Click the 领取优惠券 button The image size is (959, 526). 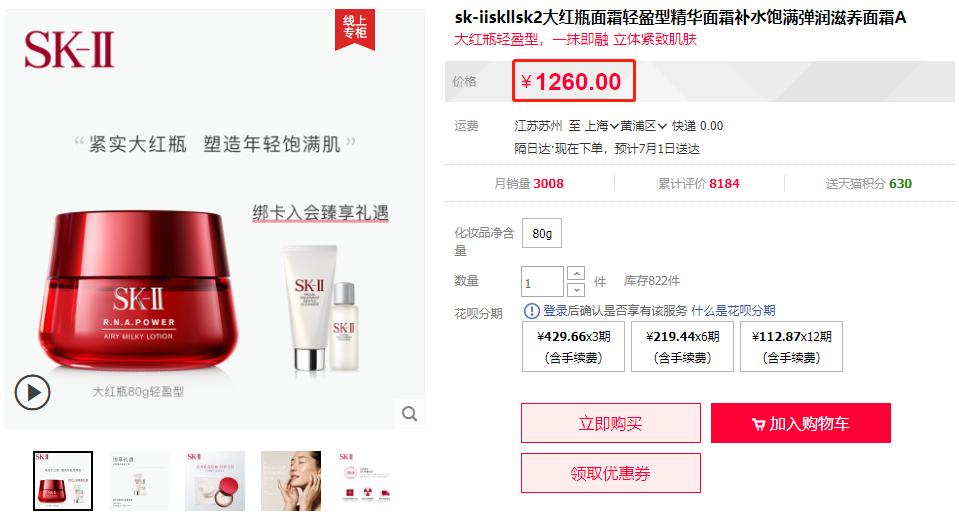[610, 473]
